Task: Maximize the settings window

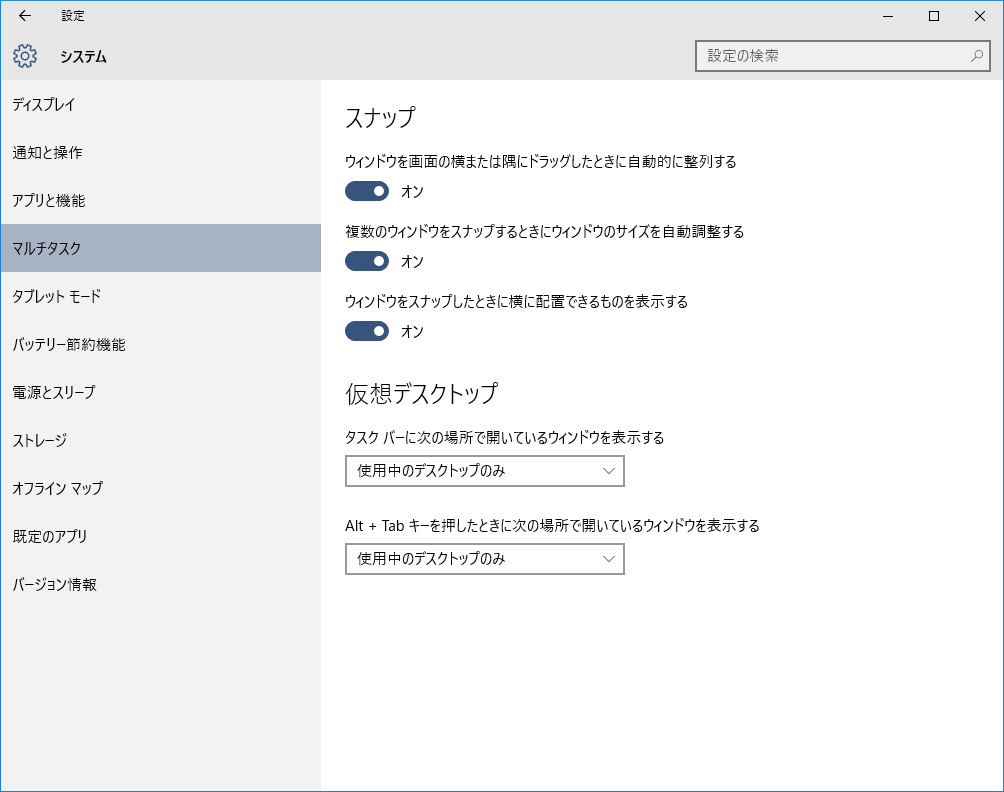Action: [934, 16]
